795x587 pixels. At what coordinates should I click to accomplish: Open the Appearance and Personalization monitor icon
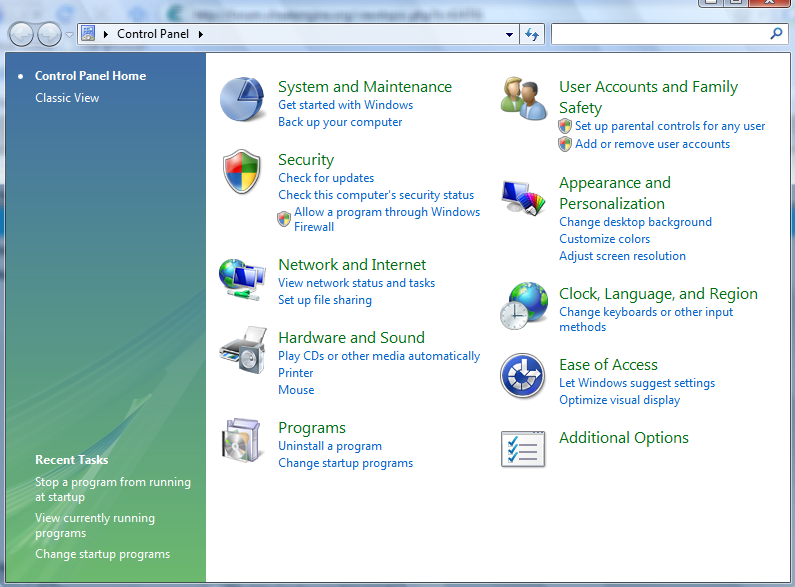[x=523, y=197]
